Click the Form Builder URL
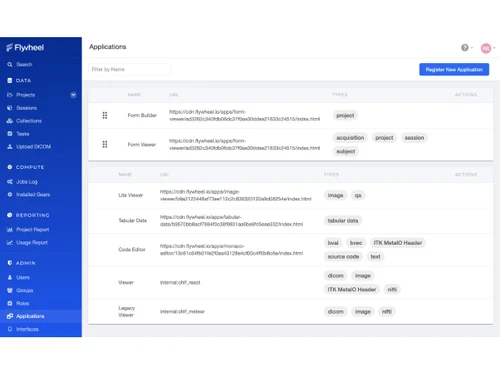This screenshot has width=500, height=375. pos(244,115)
